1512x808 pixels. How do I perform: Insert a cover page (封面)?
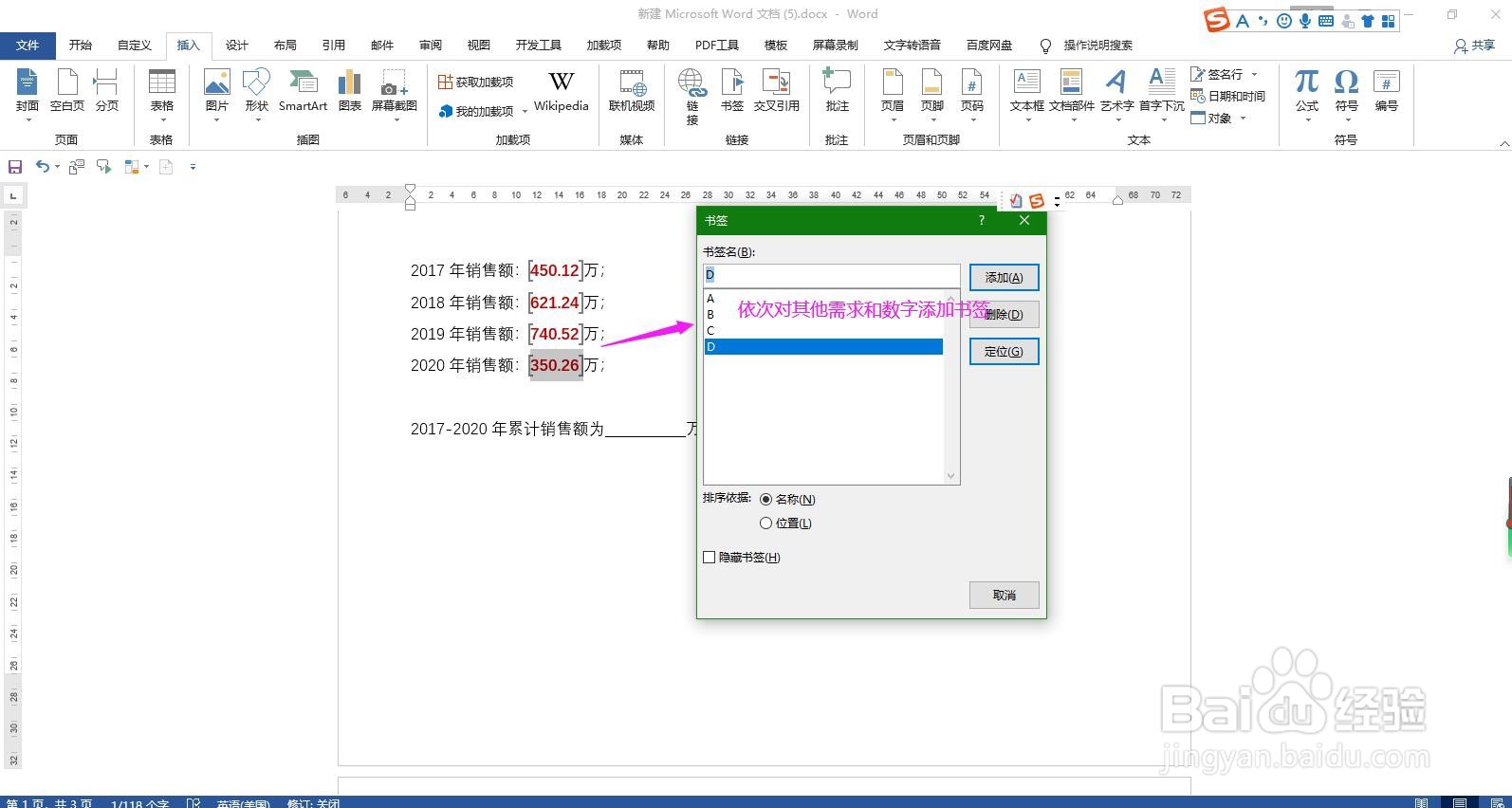(28, 95)
